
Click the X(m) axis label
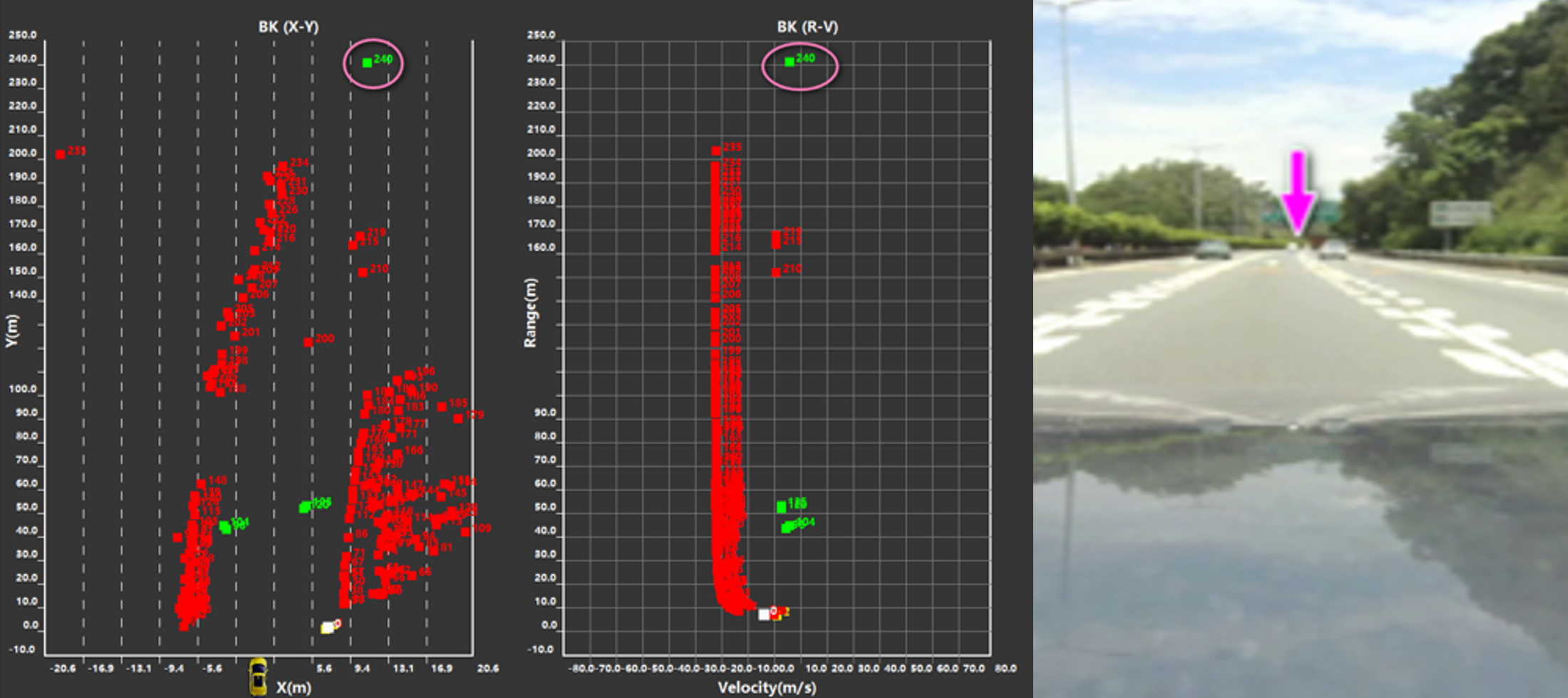pos(294,687)
